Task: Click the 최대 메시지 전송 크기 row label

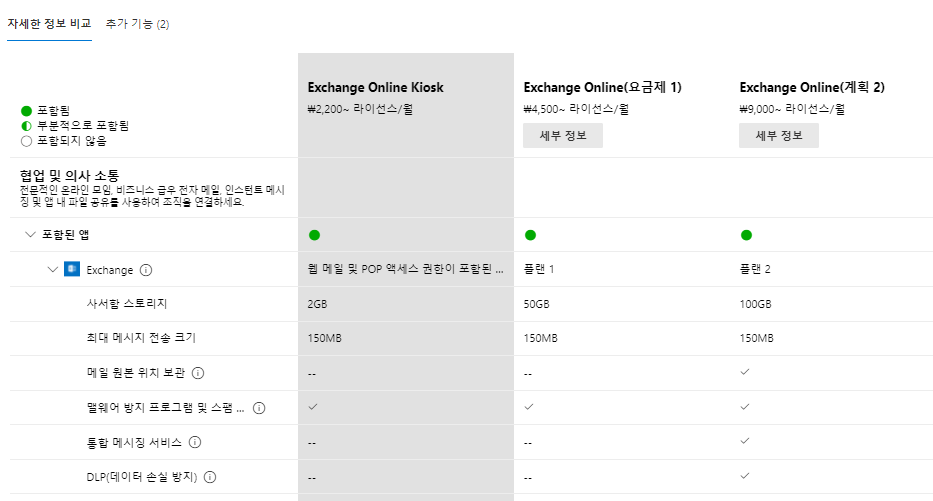Action: 141,337
